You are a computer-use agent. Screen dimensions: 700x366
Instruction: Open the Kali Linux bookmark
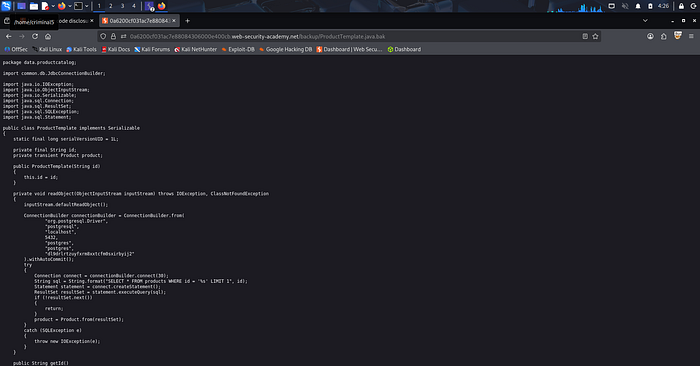click(x=47, y=49)
